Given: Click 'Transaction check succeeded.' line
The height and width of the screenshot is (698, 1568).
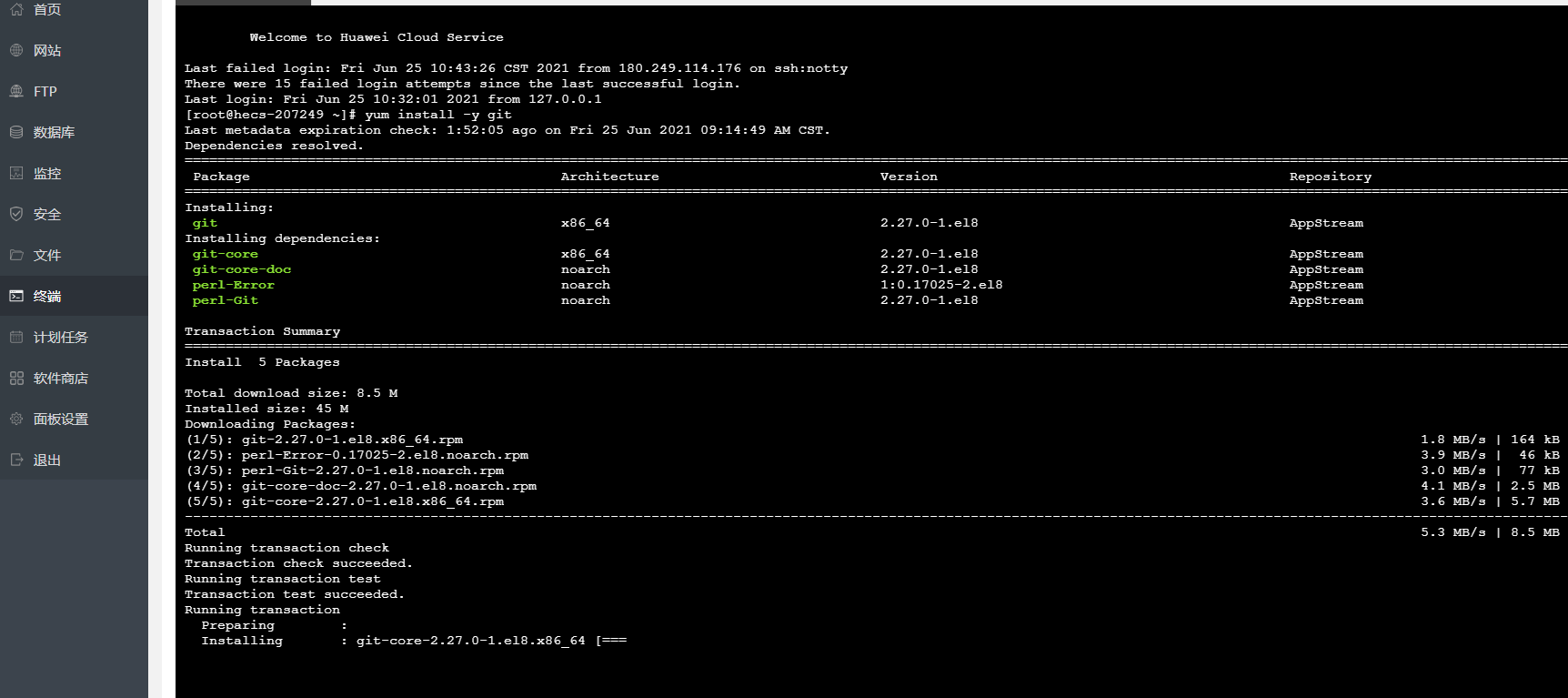Looking at the screenshot, I should click(x=298, y=563).
